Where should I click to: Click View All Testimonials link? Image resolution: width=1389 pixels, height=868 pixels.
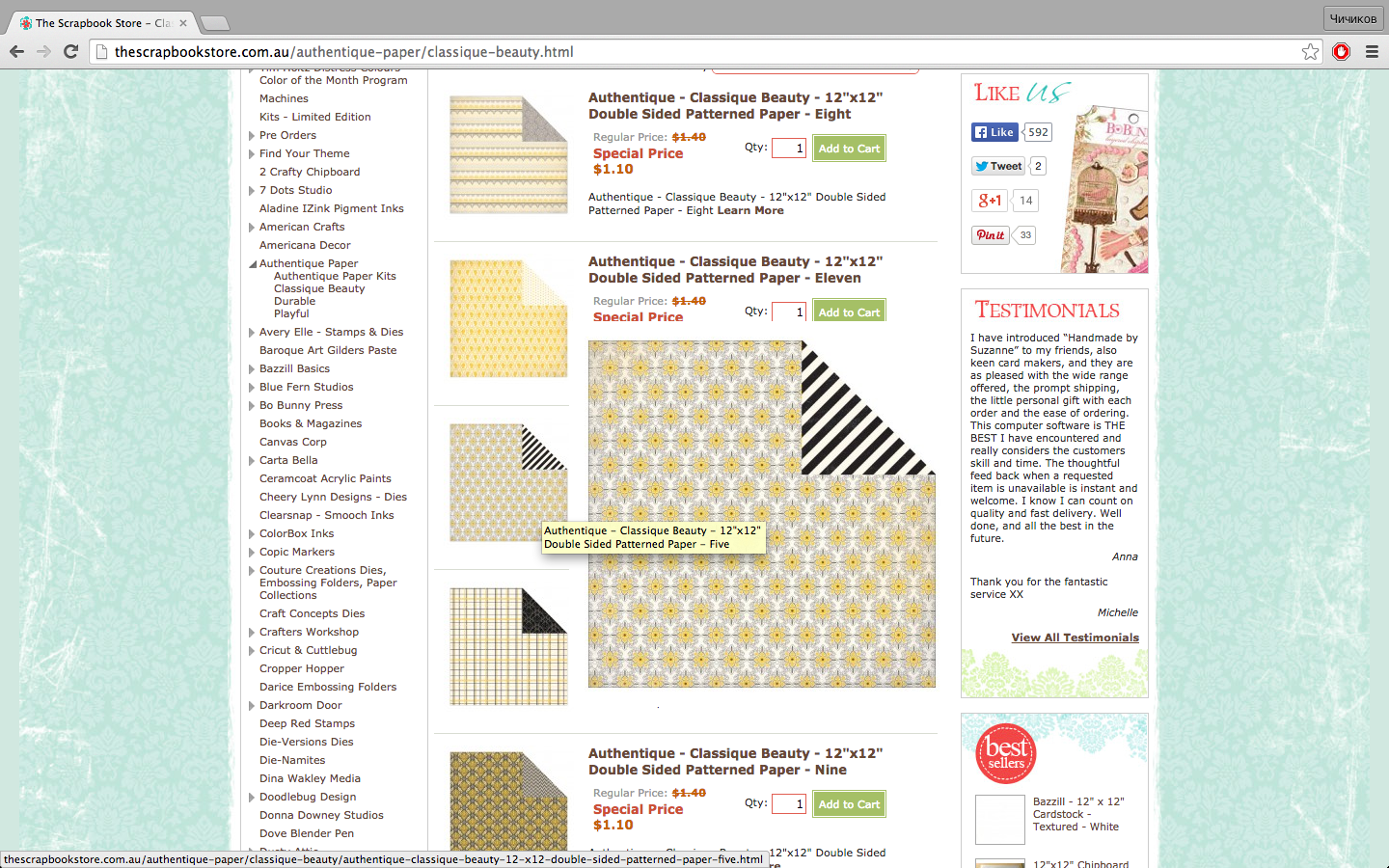(x=1075, y=637)
